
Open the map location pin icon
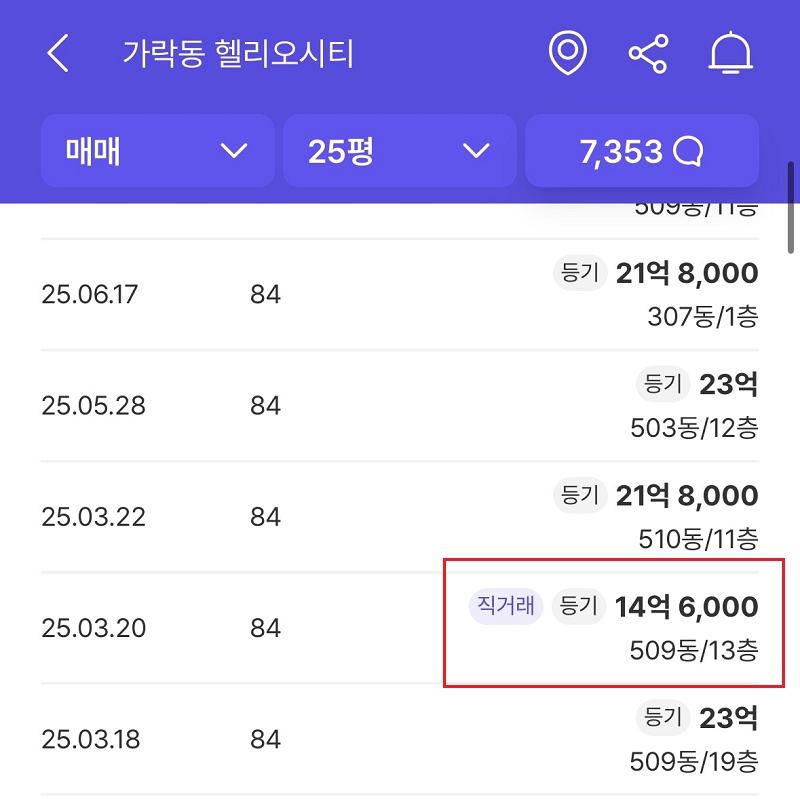click(x=568, y=54)
